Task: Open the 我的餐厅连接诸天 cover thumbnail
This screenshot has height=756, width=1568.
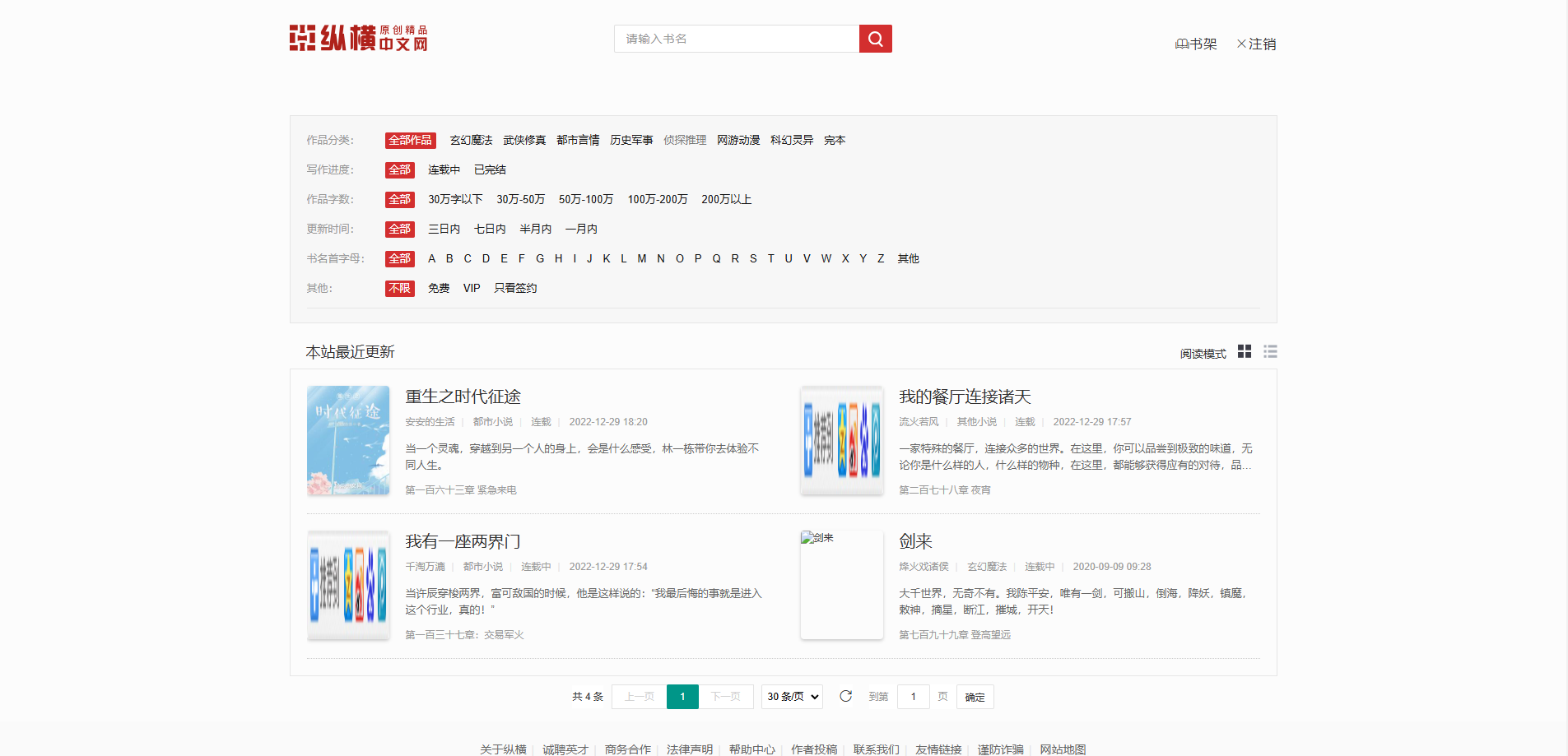Action: coord(841,440)
